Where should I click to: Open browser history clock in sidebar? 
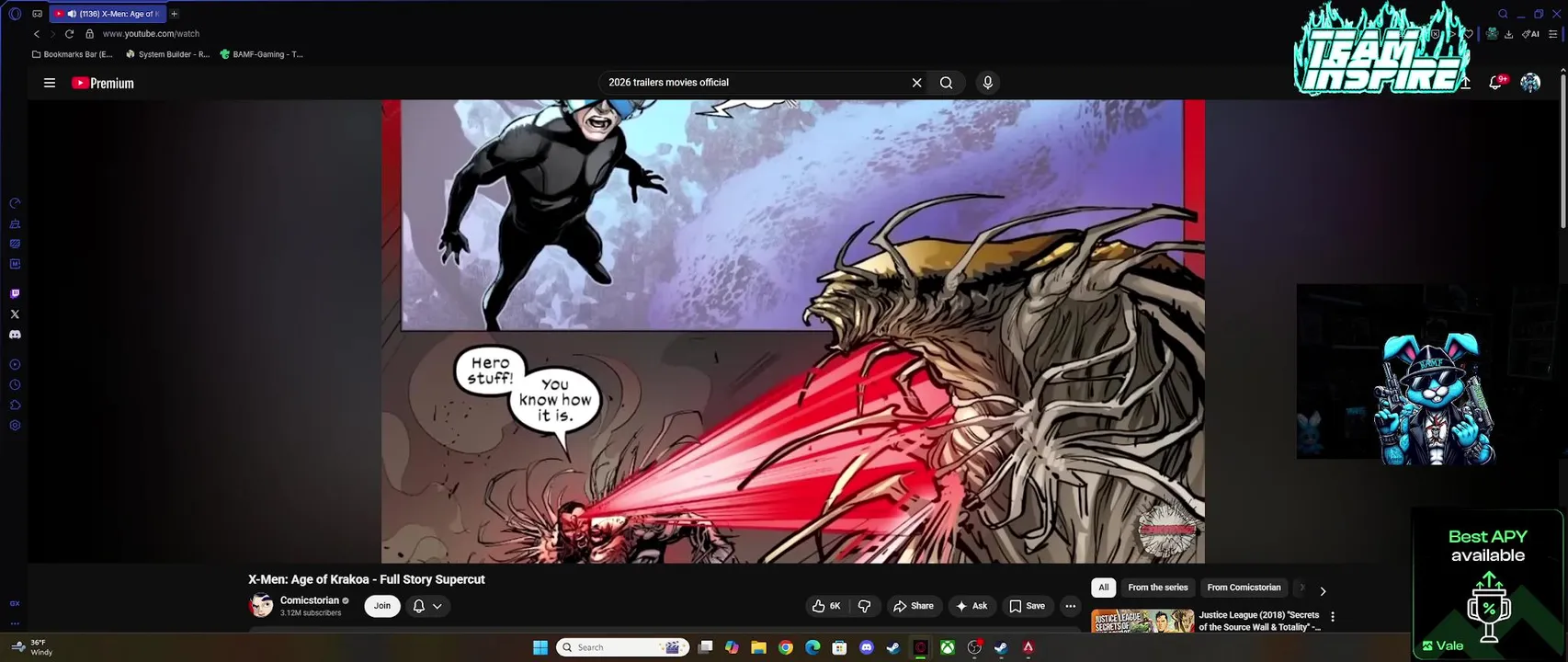15,385
